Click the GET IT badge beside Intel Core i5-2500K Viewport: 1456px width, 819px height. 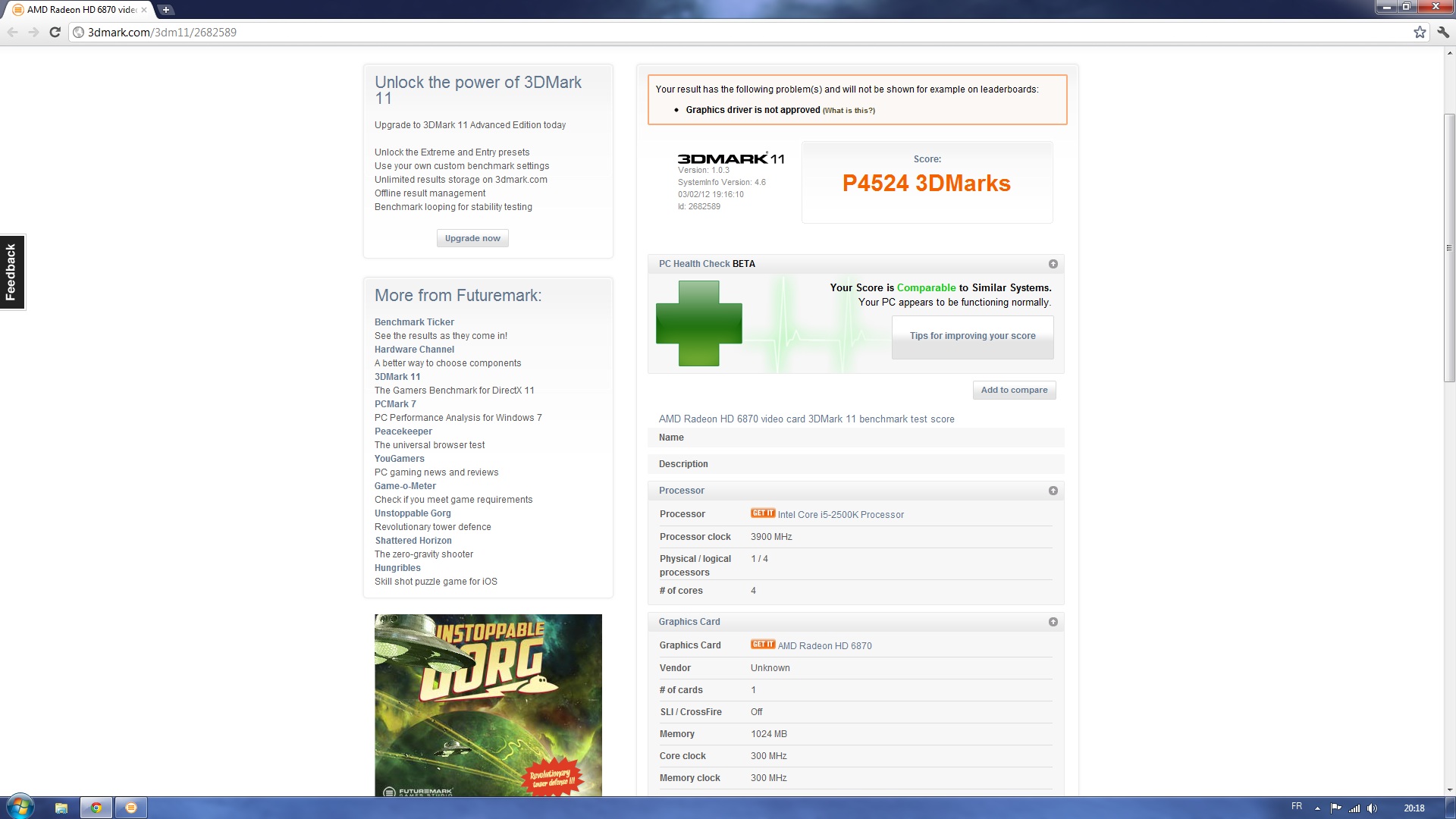click(x=762, y=513)
